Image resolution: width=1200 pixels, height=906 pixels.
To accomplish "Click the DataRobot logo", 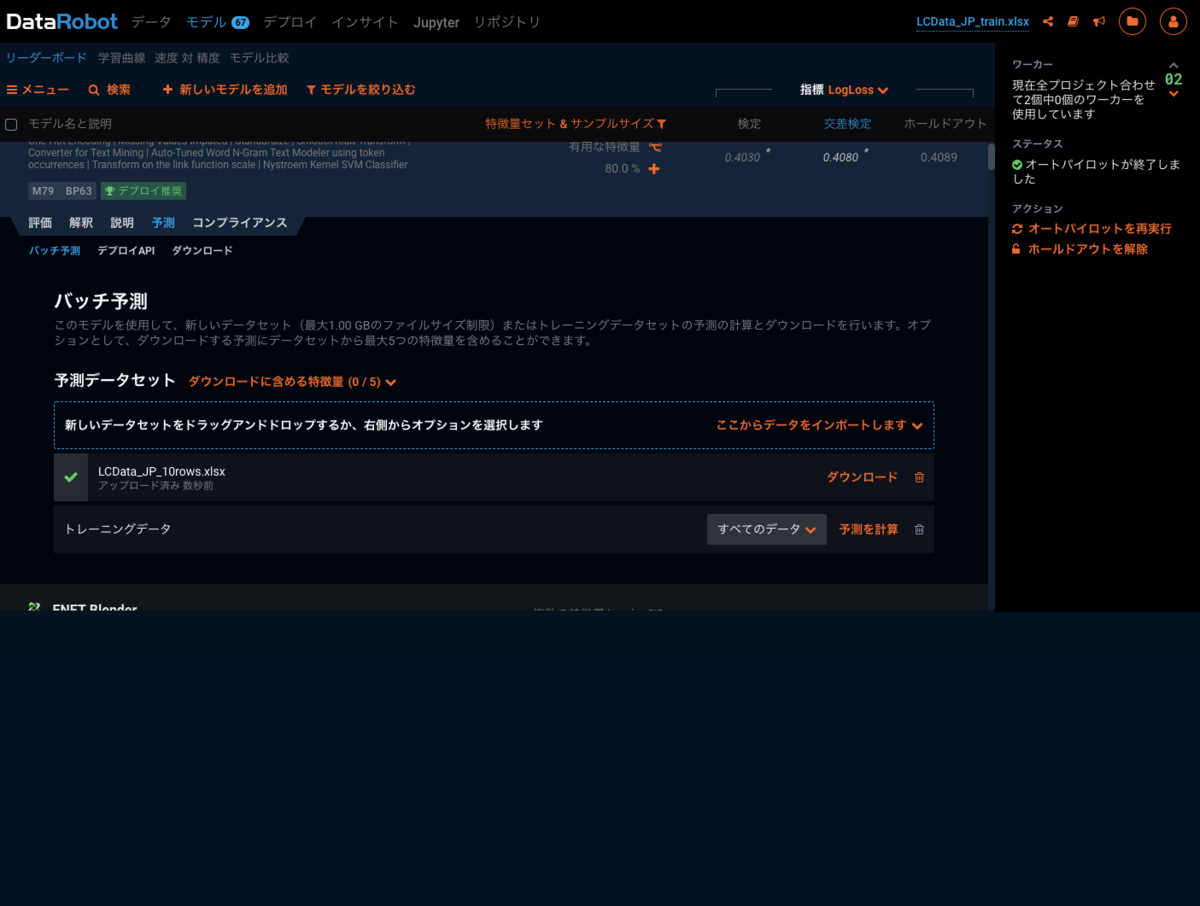I will 62,21.
